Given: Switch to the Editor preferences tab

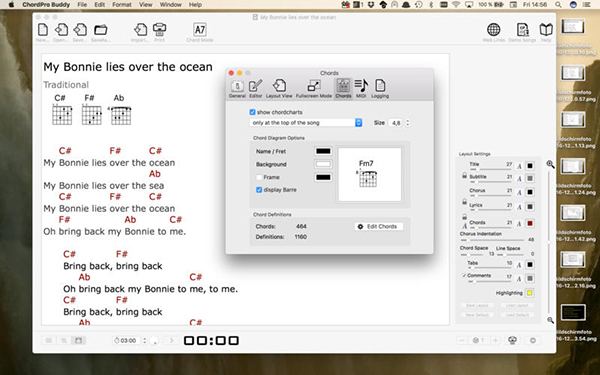Looking at the screenshot, I should (256, 89).
